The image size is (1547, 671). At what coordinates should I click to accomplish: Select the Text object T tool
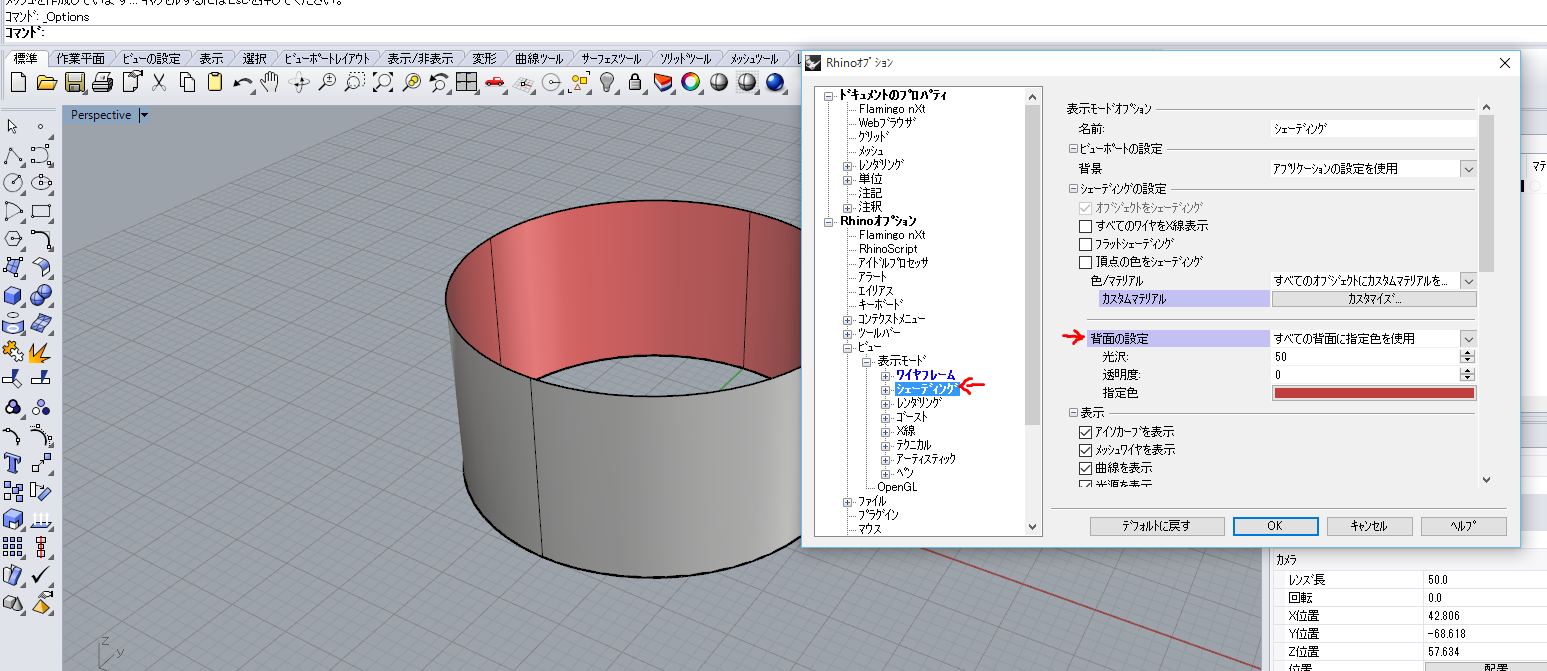[13, 463]
